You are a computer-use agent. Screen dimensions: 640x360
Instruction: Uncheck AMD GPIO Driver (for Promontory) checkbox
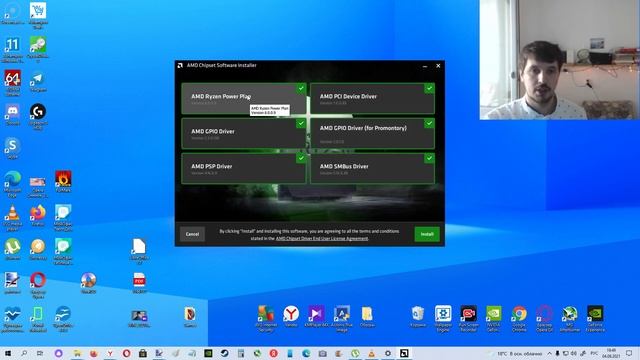point(429,123)
